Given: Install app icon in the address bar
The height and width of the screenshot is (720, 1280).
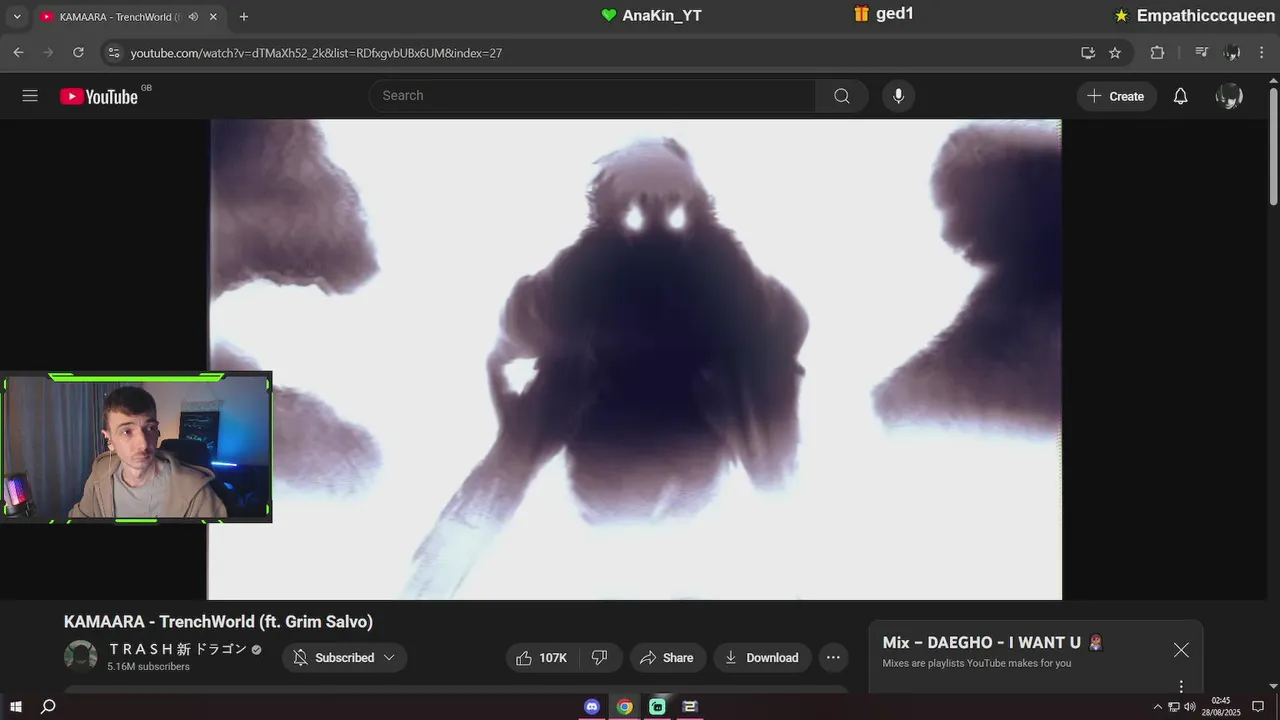Looking at the screenshot, I should (x=1088, y=52).
